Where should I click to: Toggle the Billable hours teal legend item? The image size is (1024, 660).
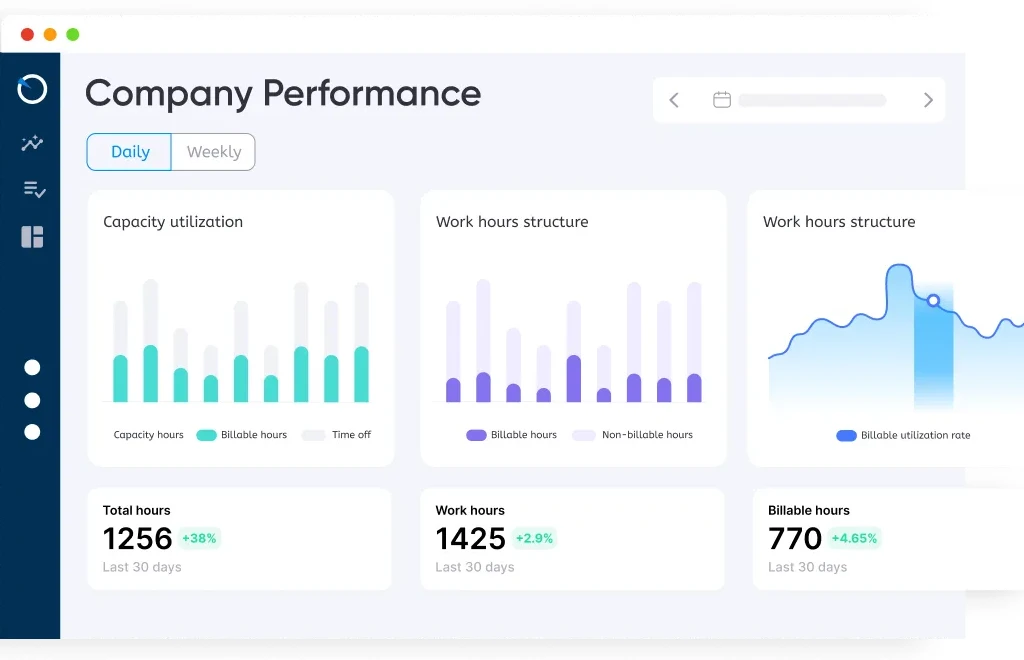[x=241, y=435]
